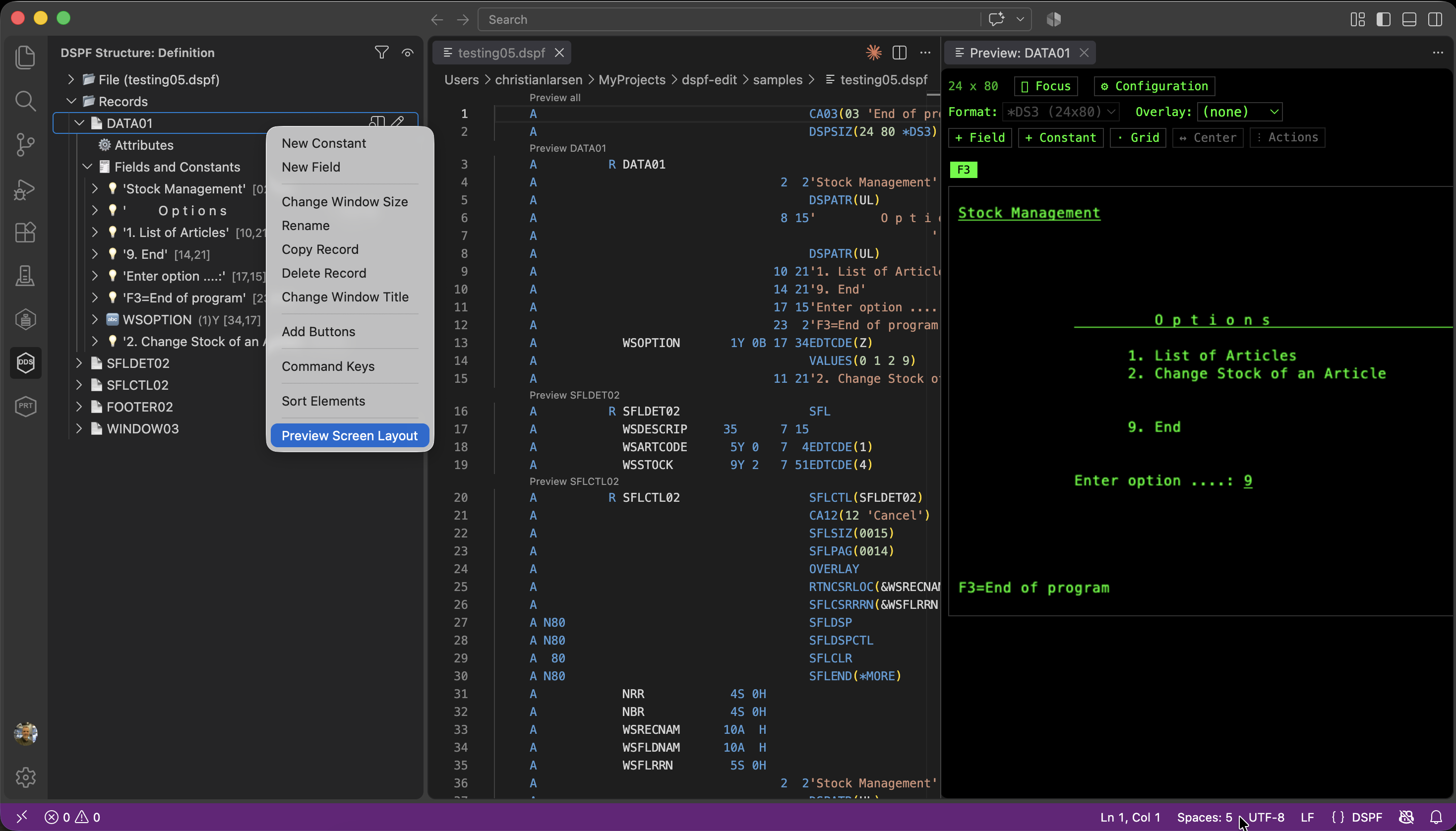Split the testing05.dspf editor right
The height and width of the screenshot is (831, 1456).
pyautogui.click(x=899, y=53)
